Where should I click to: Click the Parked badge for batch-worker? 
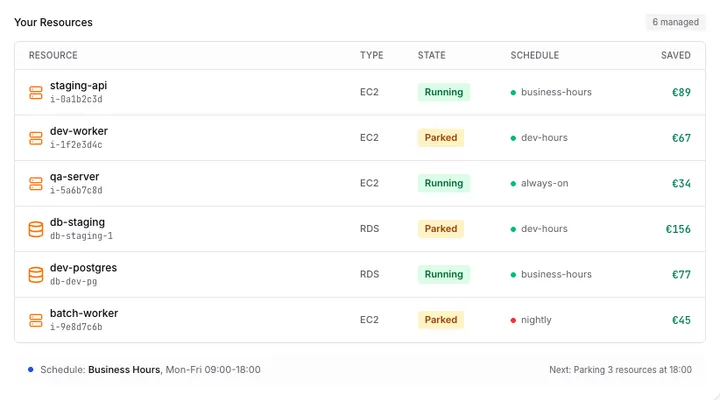coord(441,320)
